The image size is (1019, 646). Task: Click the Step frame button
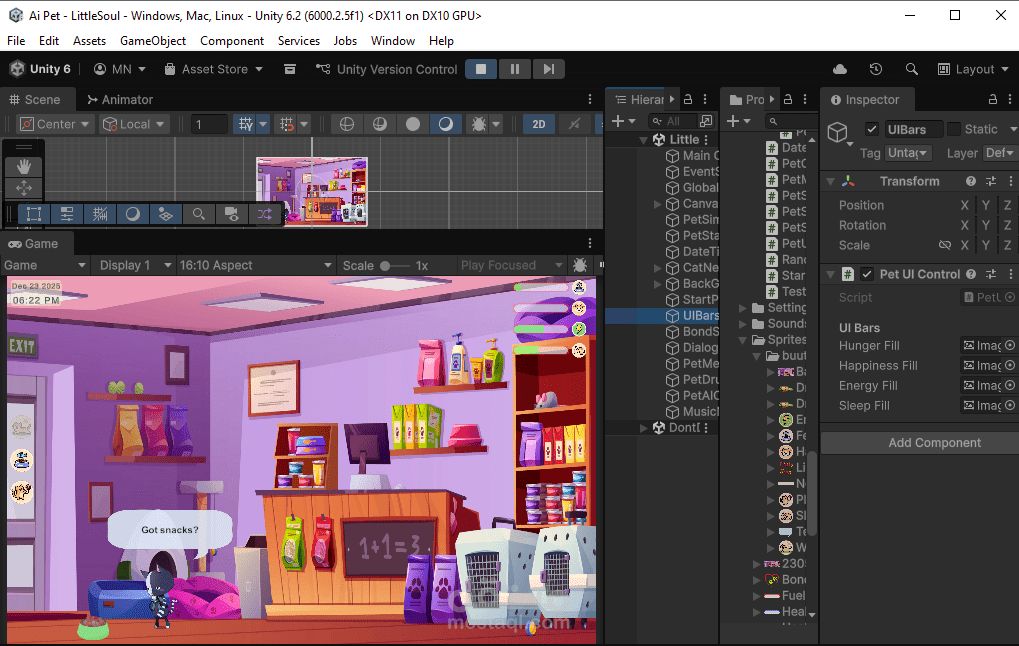(x=548, y=69)
